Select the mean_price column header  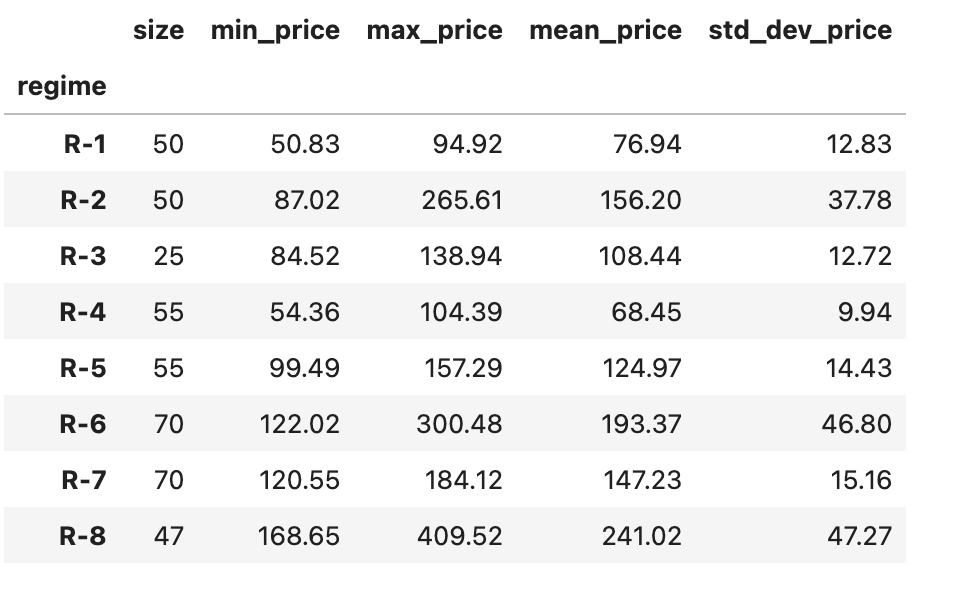click(606, 31)
